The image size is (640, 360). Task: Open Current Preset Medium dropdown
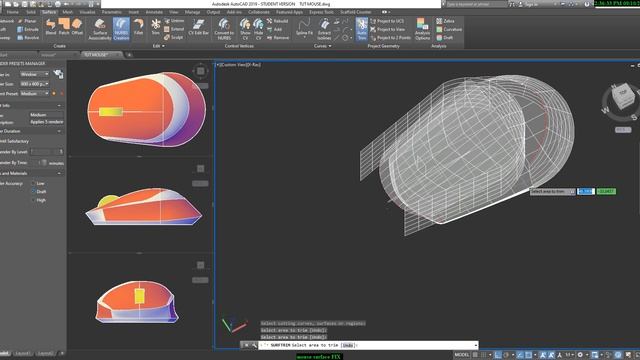pyautogui.click(x=35, y=93)
